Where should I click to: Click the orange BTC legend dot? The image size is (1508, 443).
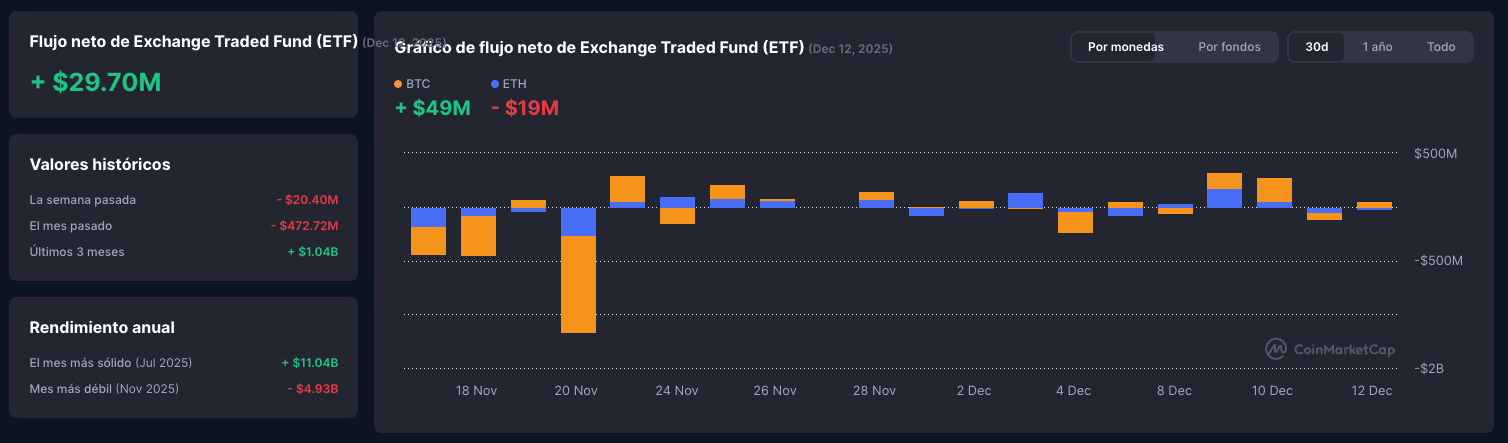[399, 85]
